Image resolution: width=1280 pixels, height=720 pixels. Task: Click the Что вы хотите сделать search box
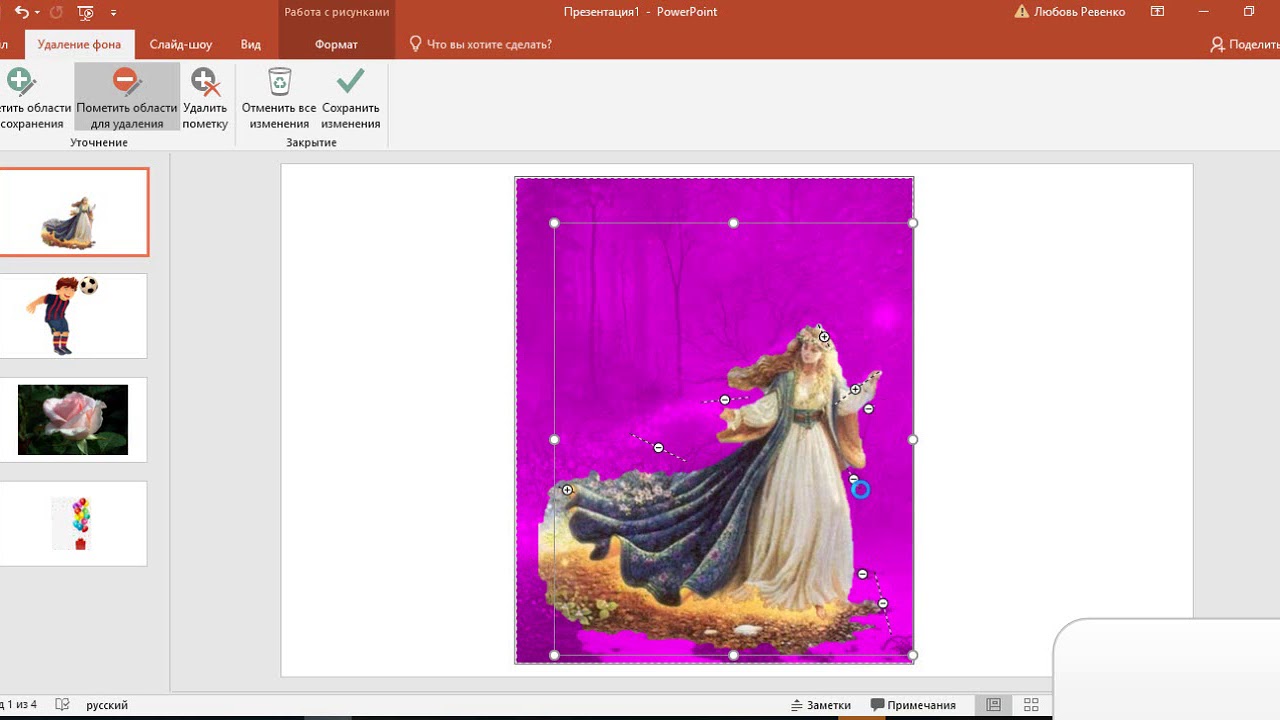pos(481,44)
